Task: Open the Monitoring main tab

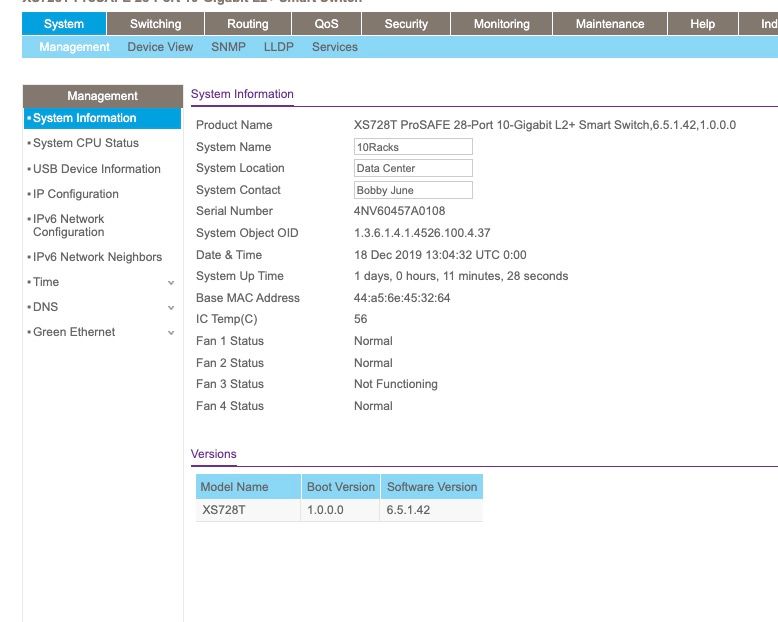Action: [x=502, y=24]
